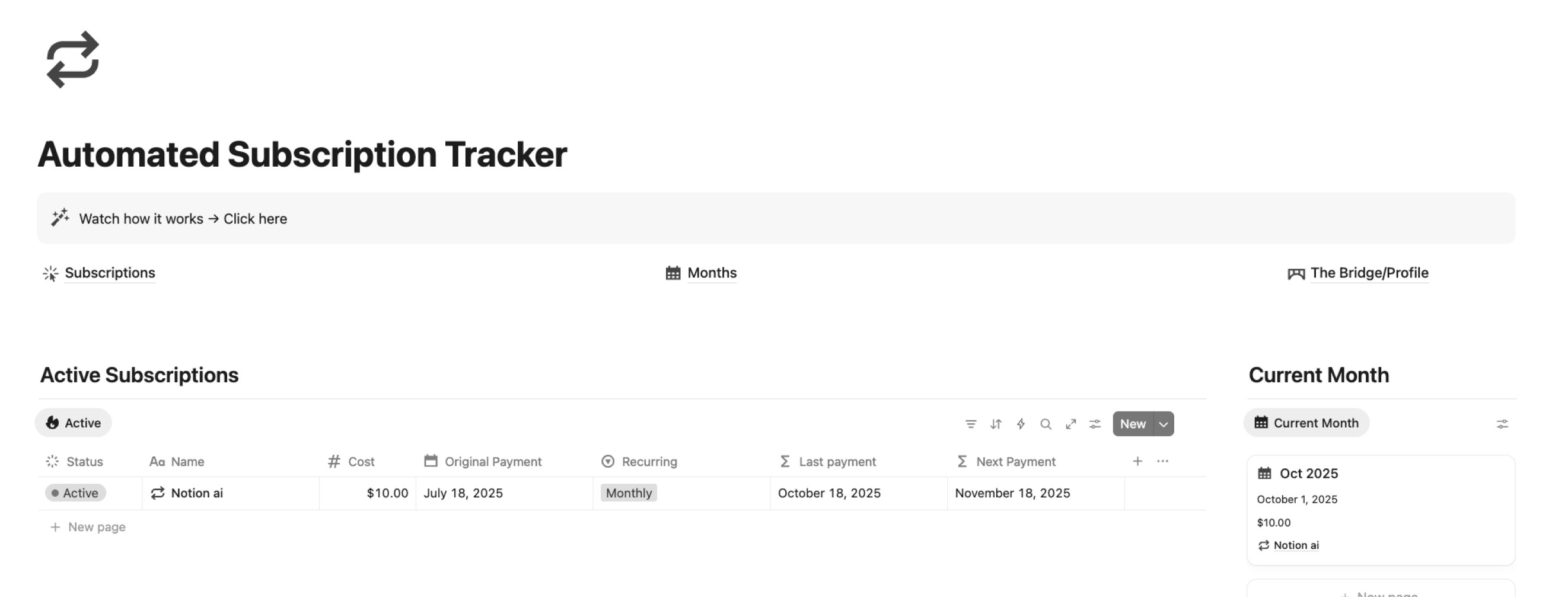Click the Active status pill in the table row
This screenshot has width=1568, height=597.
pyautogui.click(x=75, y=493)
